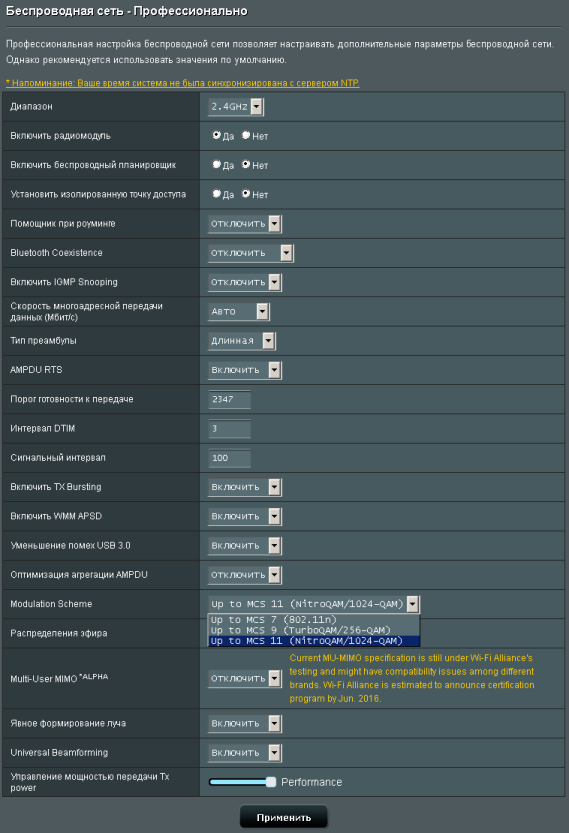Image resolution: width=569 pixels, height=833 pixels.
Task: Open the IGMP Snooping dropdown arrow
Action: (275, 282)
